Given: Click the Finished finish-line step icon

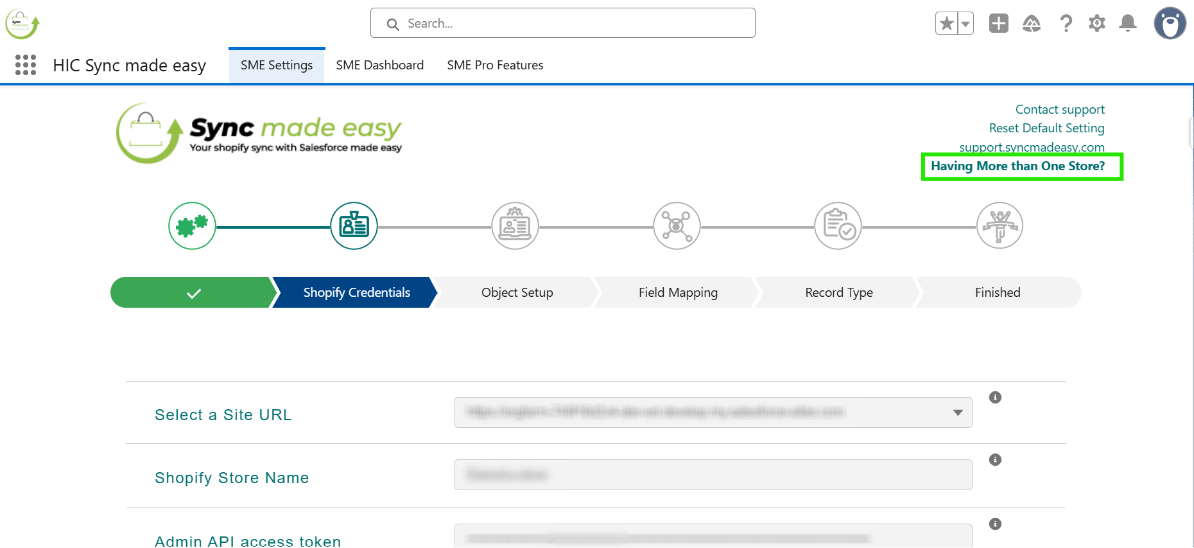Looking at the screenshot, I should [1000, 226].
